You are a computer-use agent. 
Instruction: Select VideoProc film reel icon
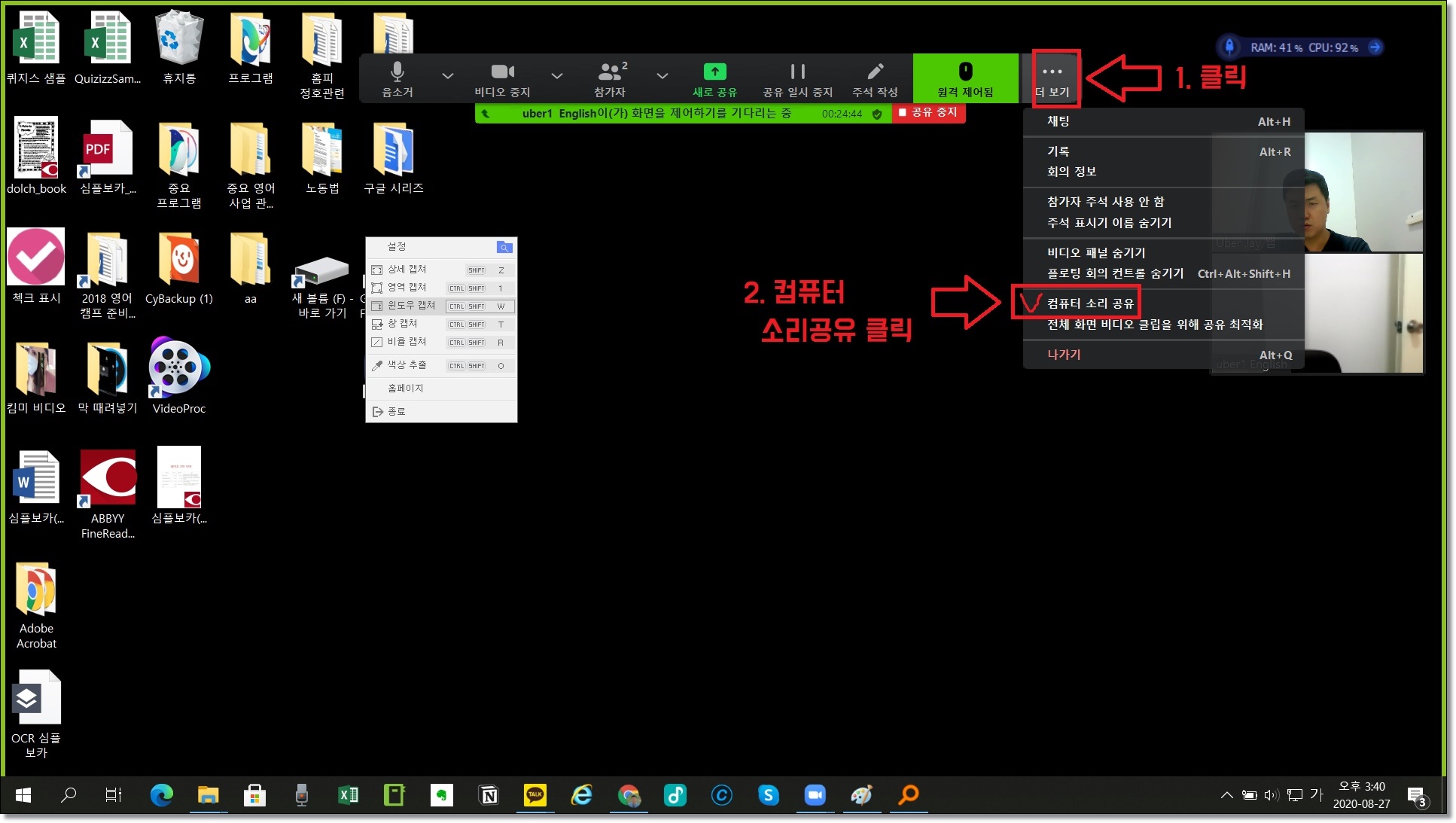click(179, 376)
